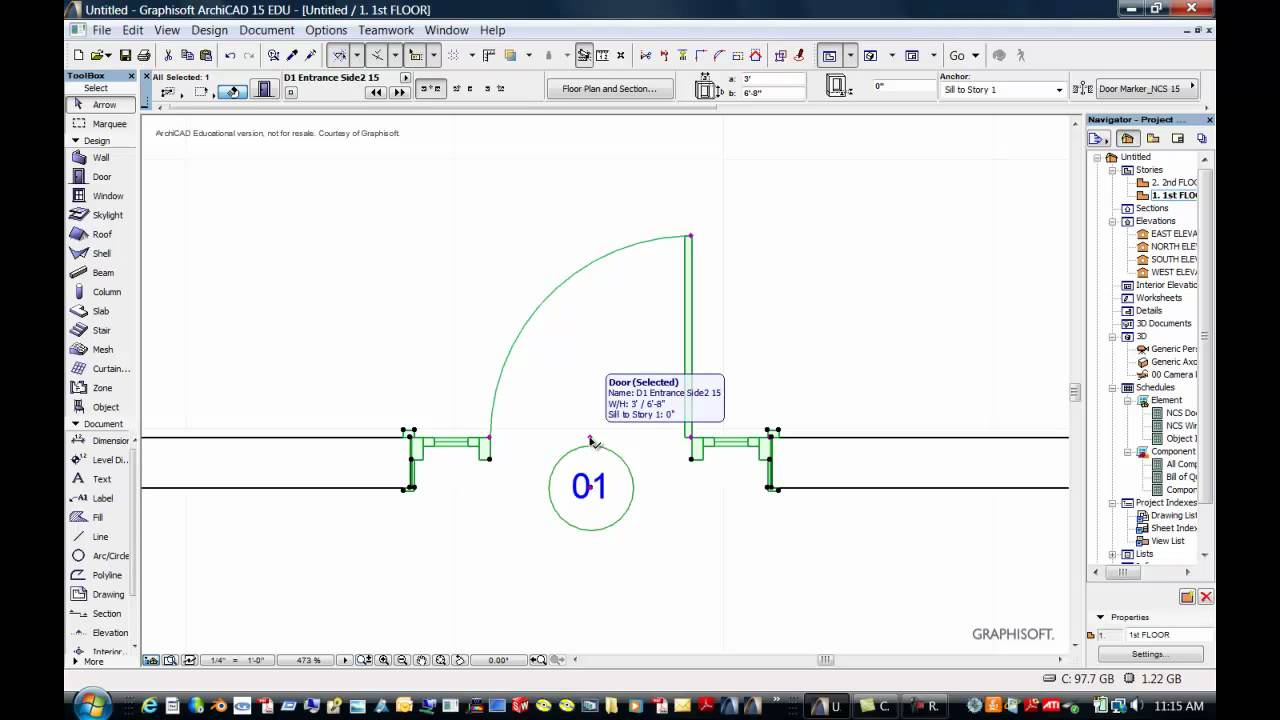
Task: Open the File menu
Action: pyautogui.click(x=102, y=30)
